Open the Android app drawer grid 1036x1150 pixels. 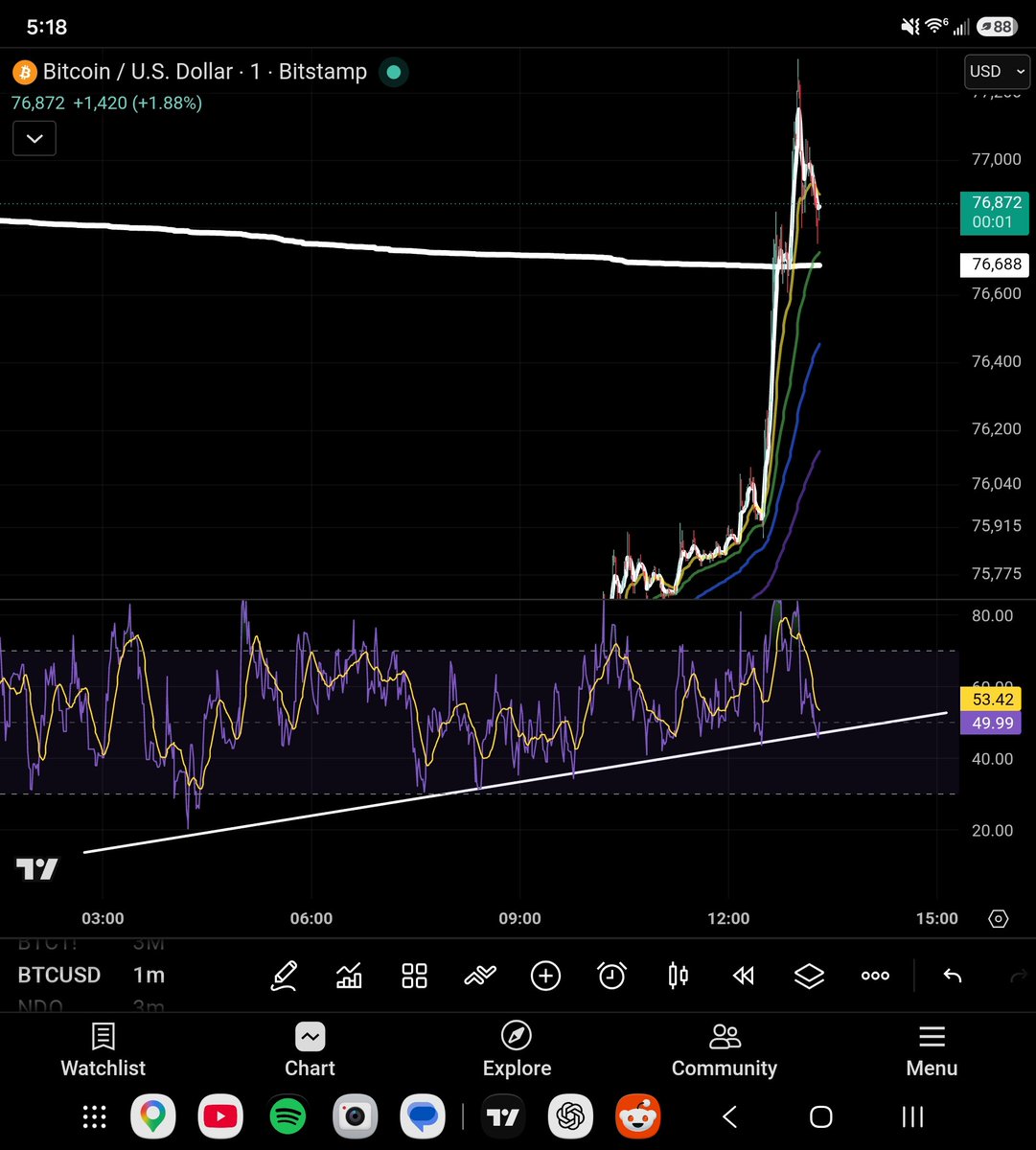click(x=94, y=1116)
